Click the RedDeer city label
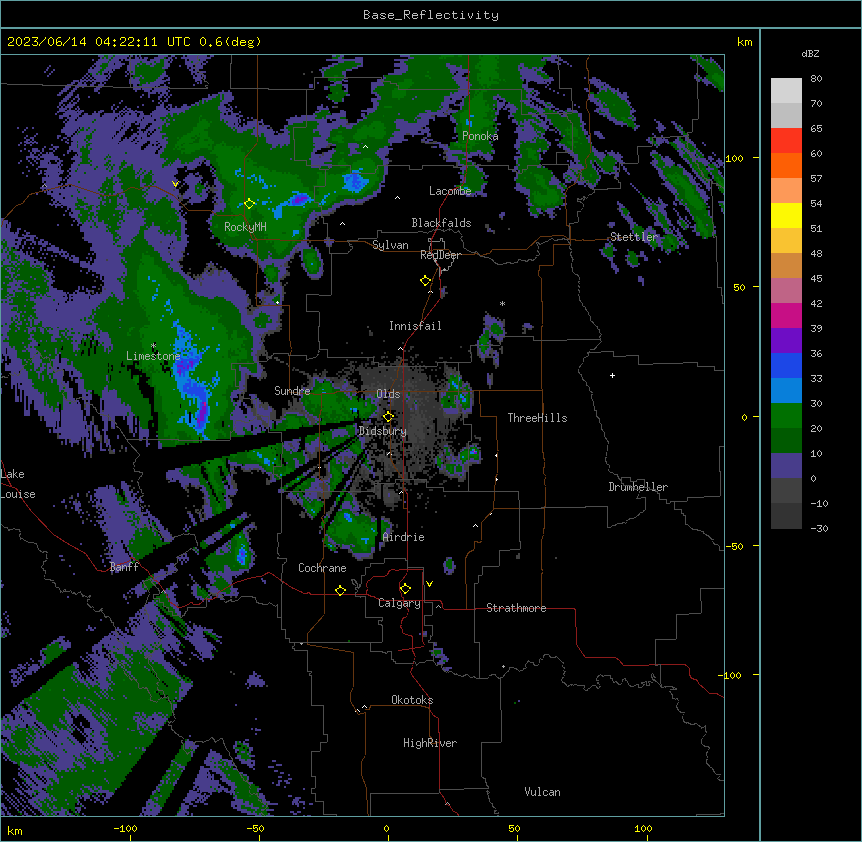This screenshot has height=842, width=862. 440,255
